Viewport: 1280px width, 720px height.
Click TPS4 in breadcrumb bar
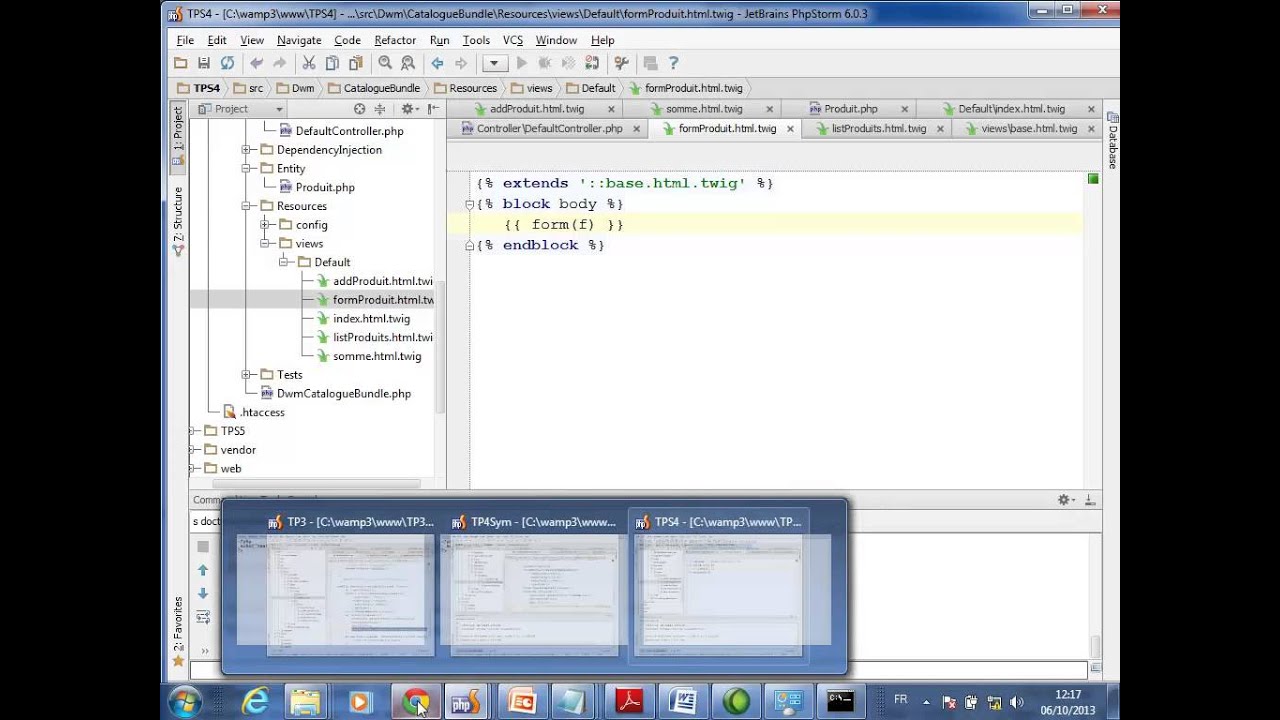(199, 88)
